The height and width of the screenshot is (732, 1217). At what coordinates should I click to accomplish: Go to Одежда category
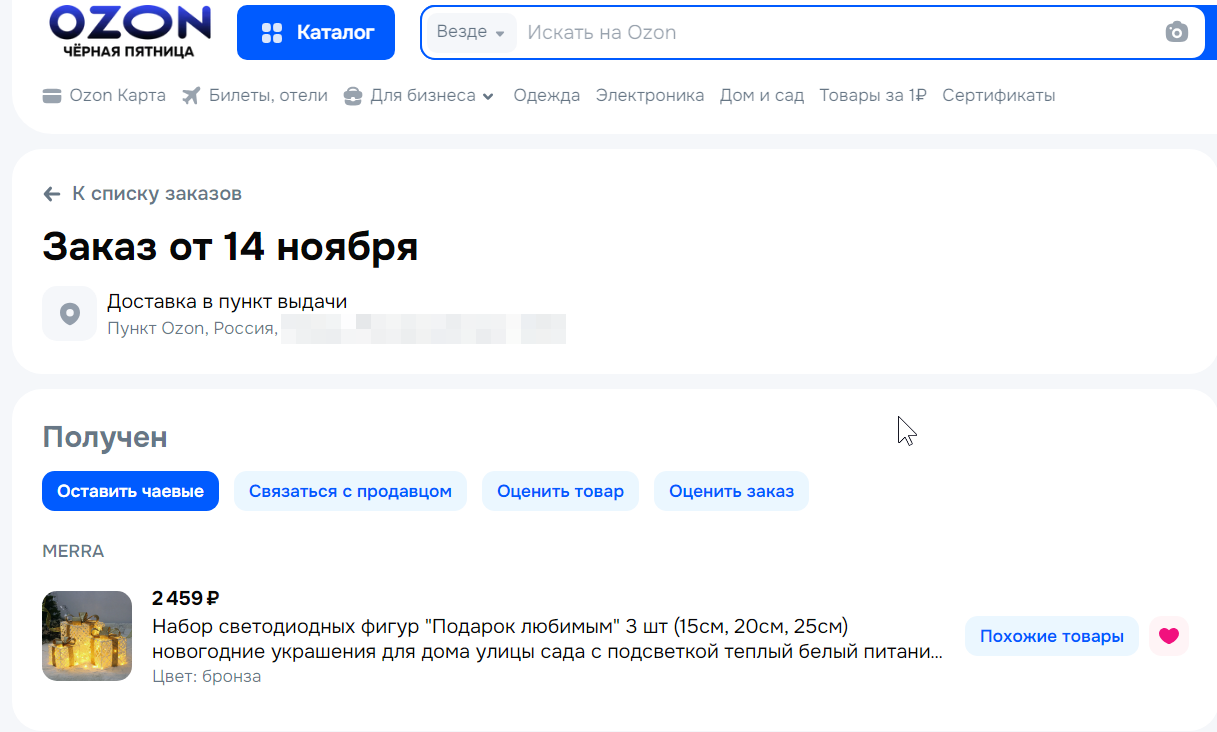click(547, 96)
